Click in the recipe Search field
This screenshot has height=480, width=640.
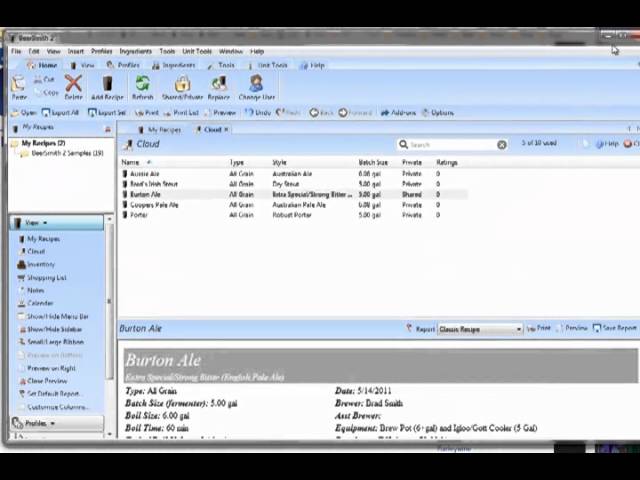[x=452, y=144]
